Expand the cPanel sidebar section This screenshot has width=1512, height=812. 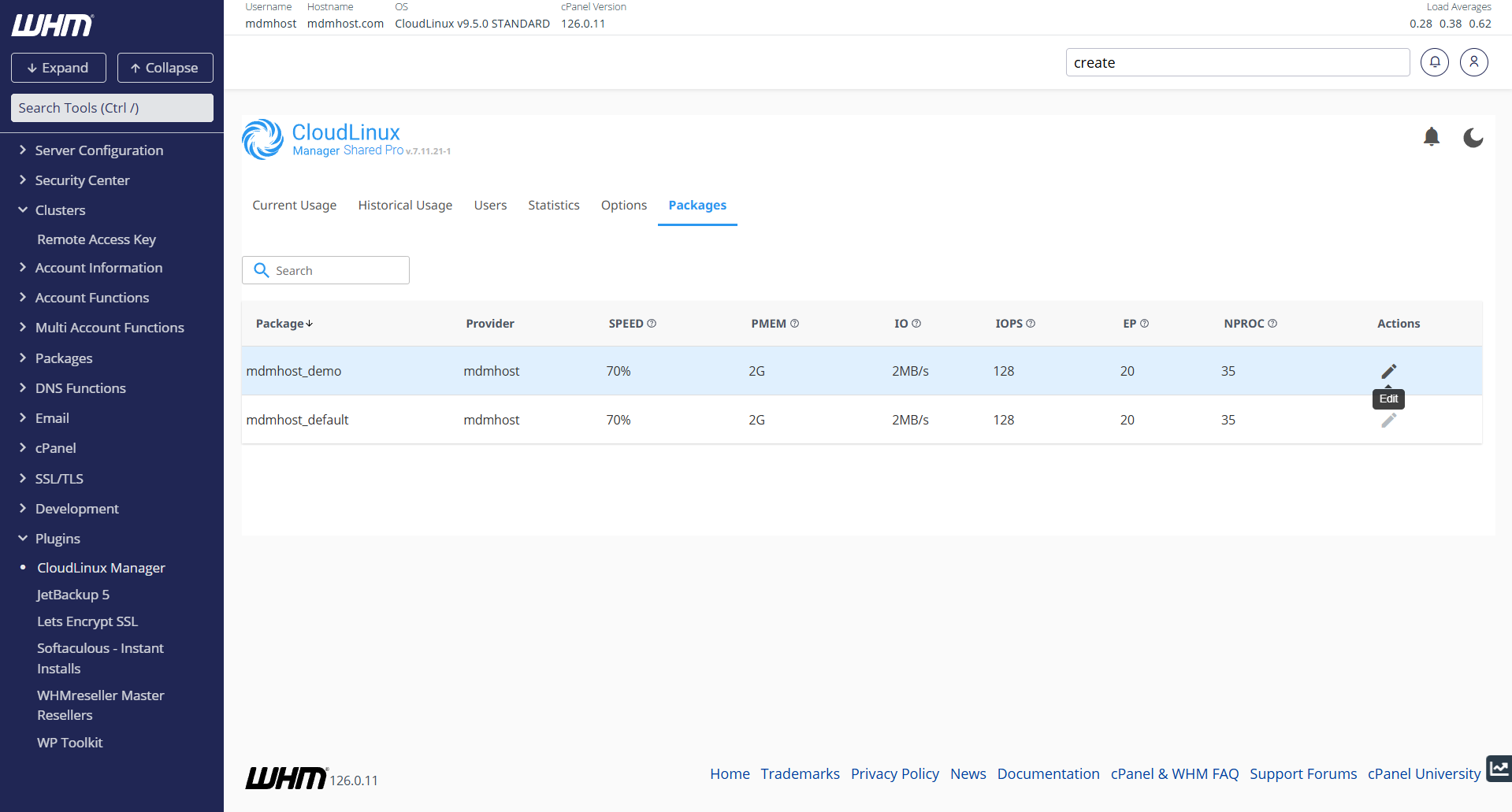55,448
